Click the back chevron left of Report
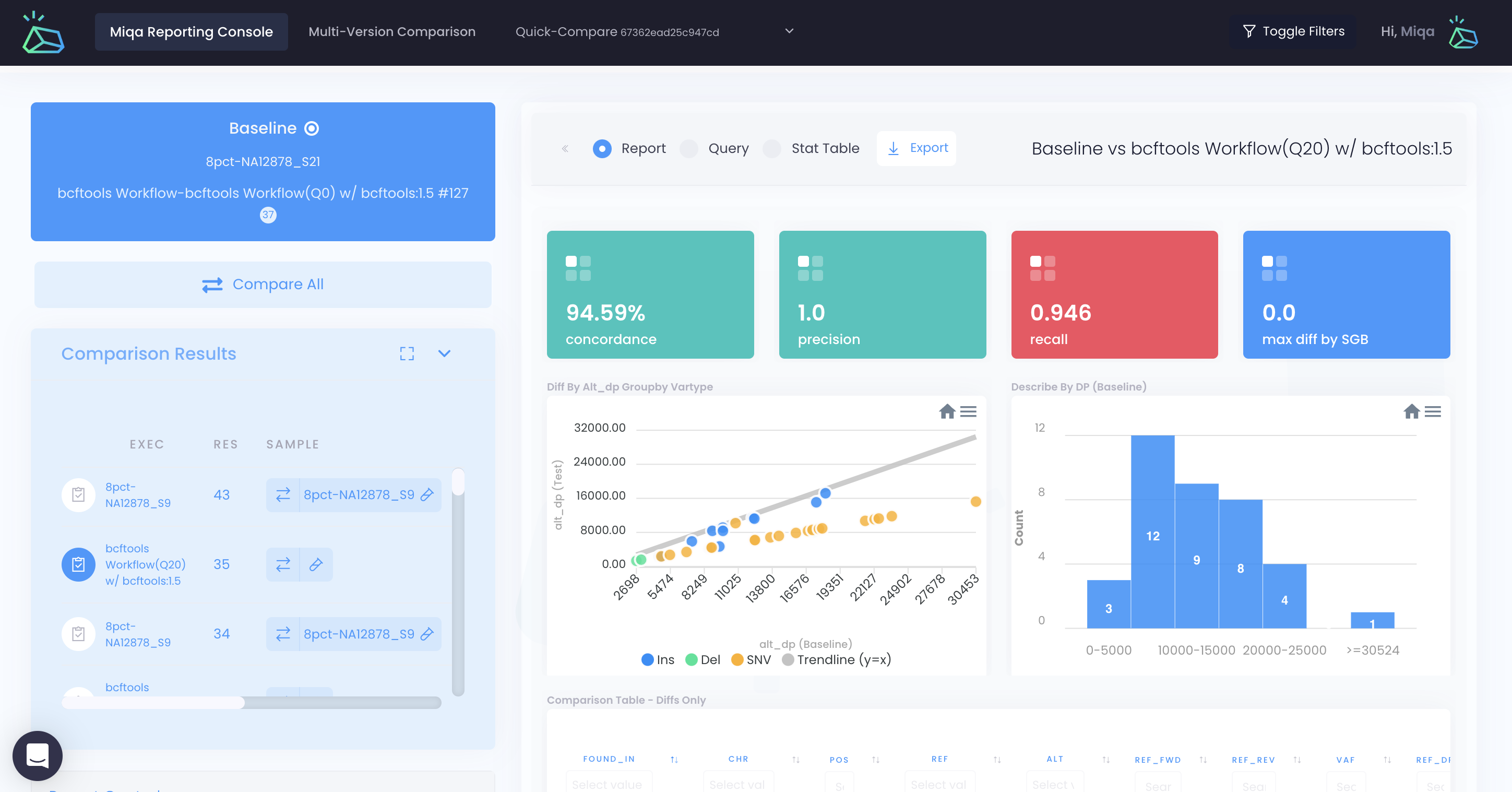1512x792 pixels. point(565,149)
